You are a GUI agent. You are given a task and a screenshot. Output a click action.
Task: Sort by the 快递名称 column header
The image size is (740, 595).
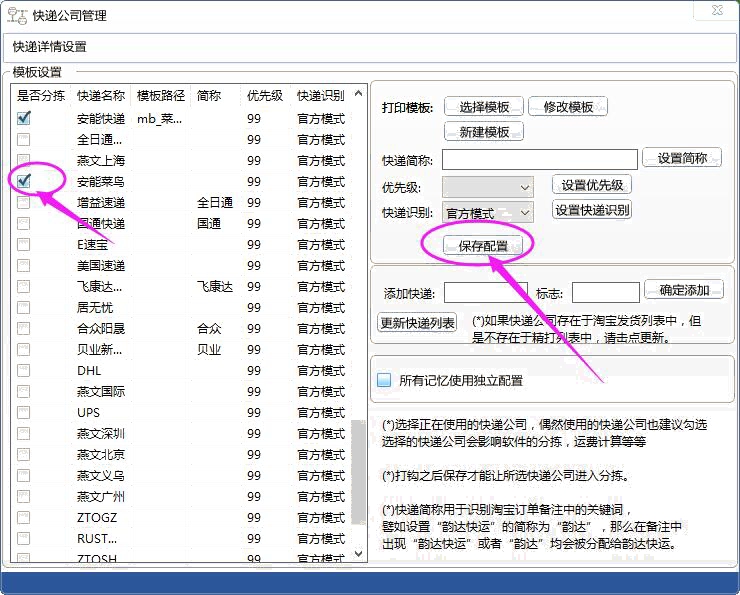point(101,96)
